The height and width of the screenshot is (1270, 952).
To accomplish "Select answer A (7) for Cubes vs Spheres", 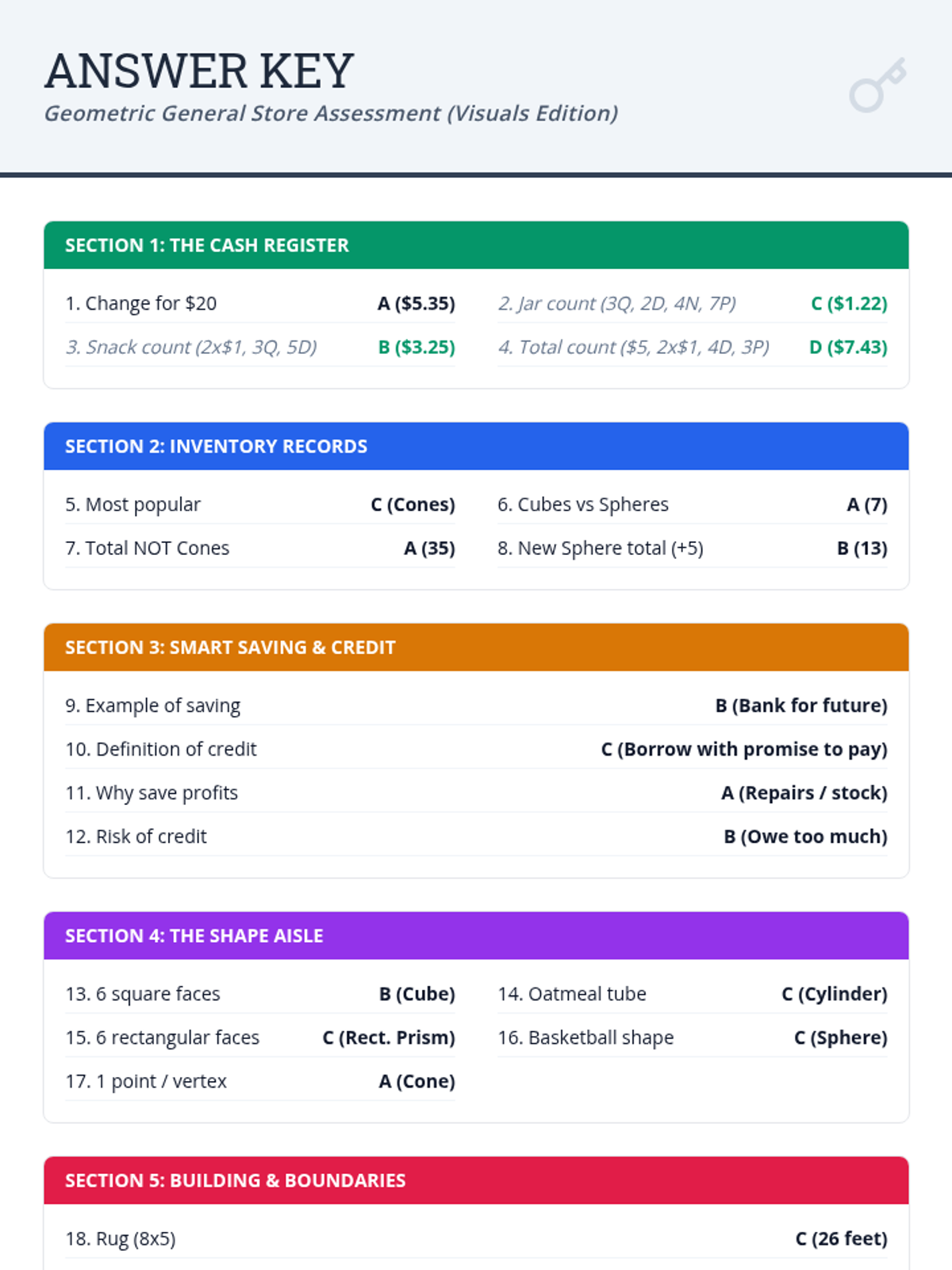I will 866,504.
